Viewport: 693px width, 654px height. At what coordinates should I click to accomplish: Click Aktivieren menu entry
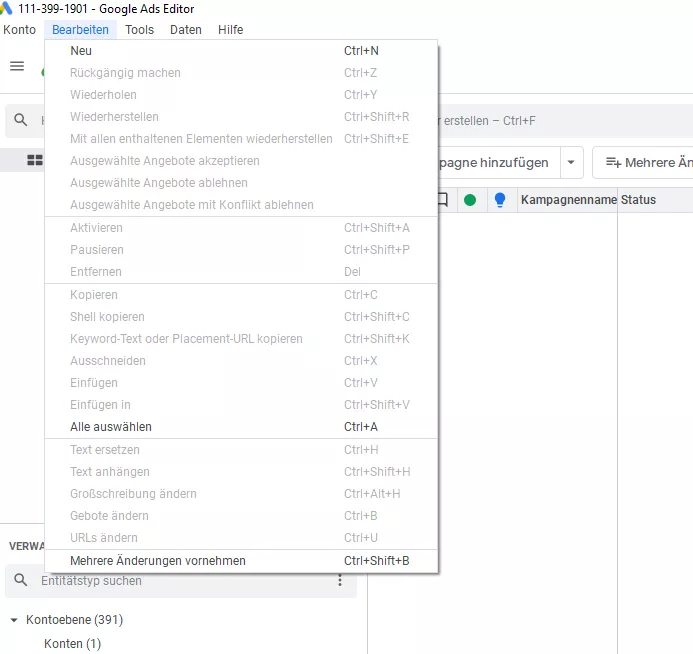tap(241, 228)
